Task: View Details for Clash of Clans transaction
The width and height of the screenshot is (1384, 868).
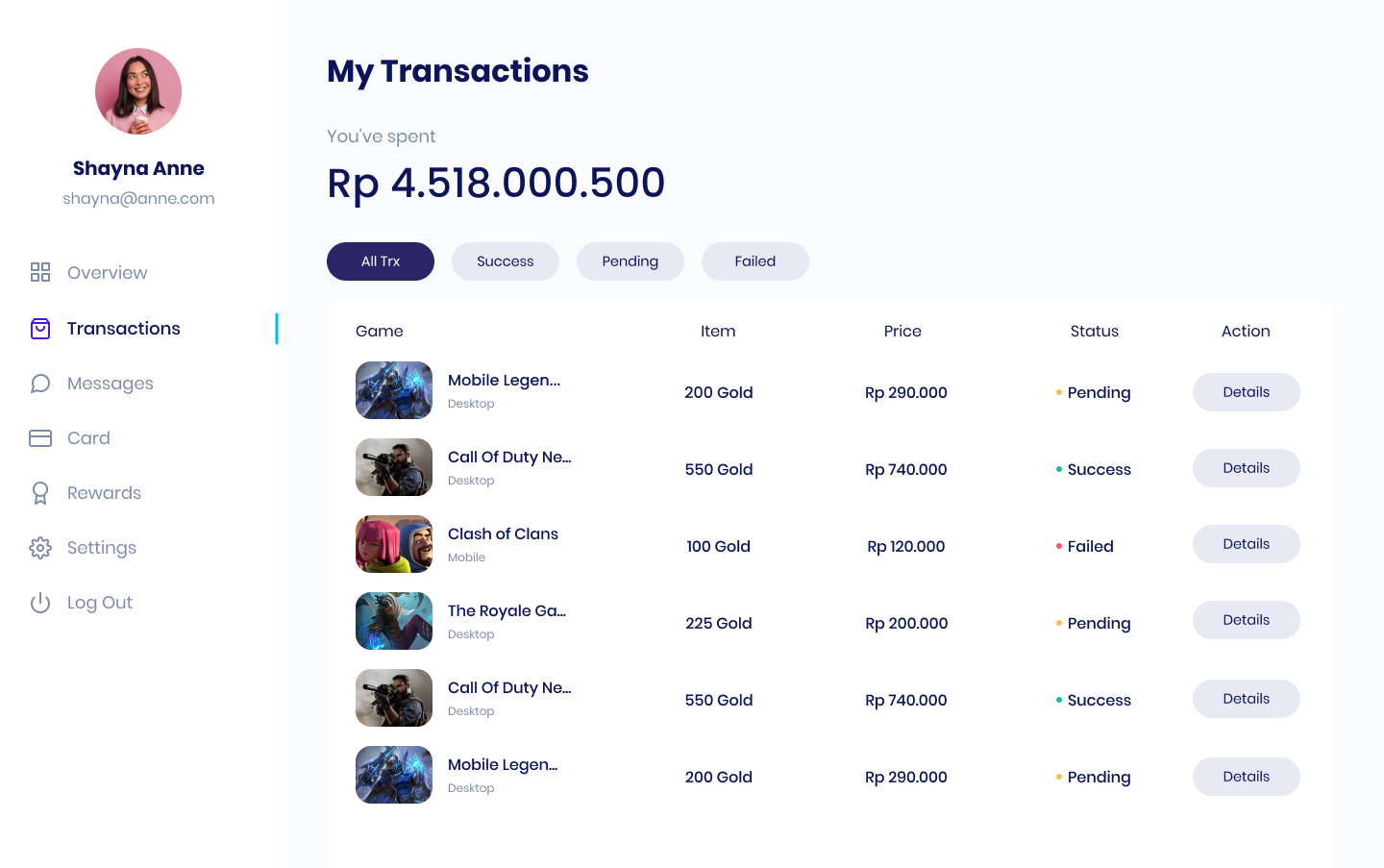Action: pos(1247,544)
